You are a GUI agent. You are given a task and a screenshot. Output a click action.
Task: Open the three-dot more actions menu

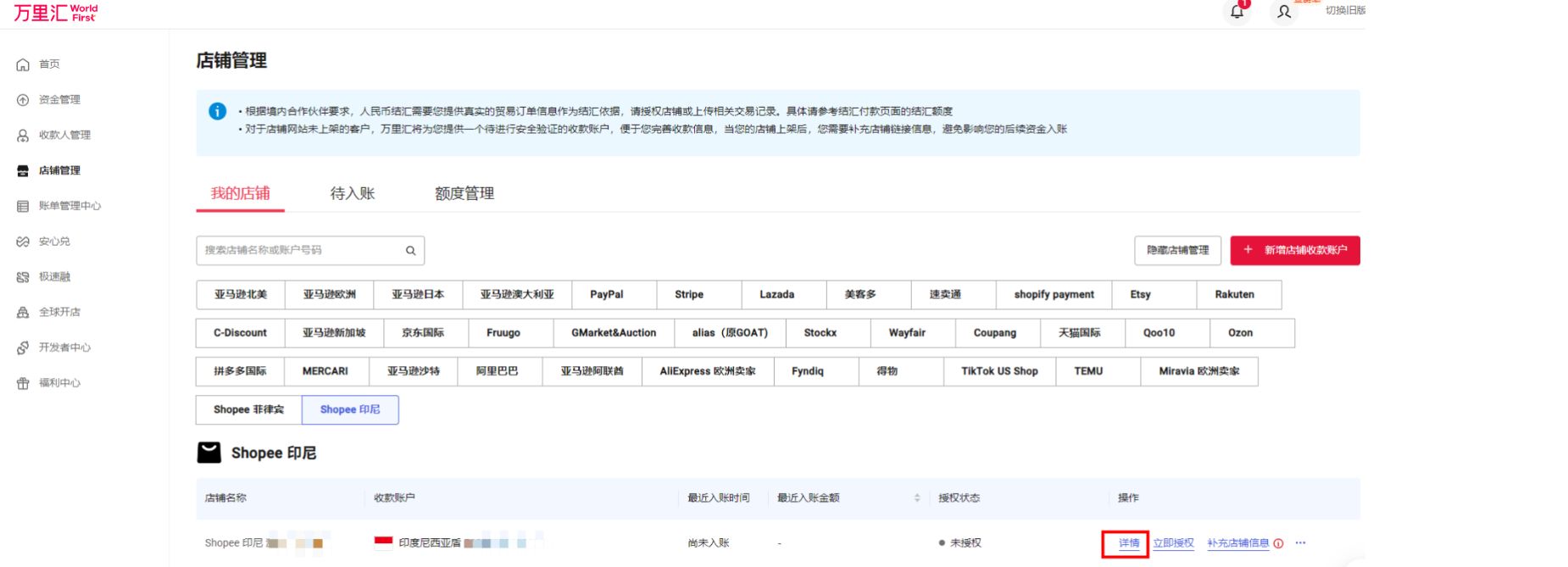(1300, 543)
